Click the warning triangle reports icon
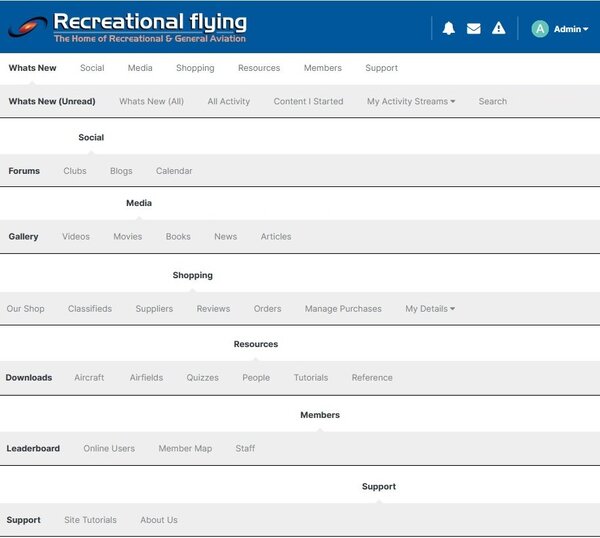The height and width of the screenshot is (538, 600). pyautogui.click(x=498, y=29)
